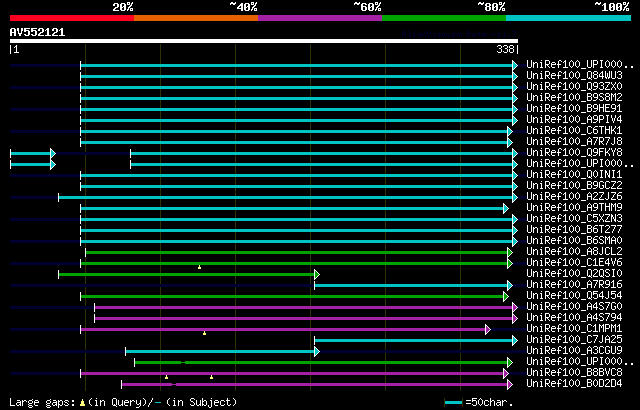
Task: Open hit UniRef100_A9PIV4
Action: [574, 120]
